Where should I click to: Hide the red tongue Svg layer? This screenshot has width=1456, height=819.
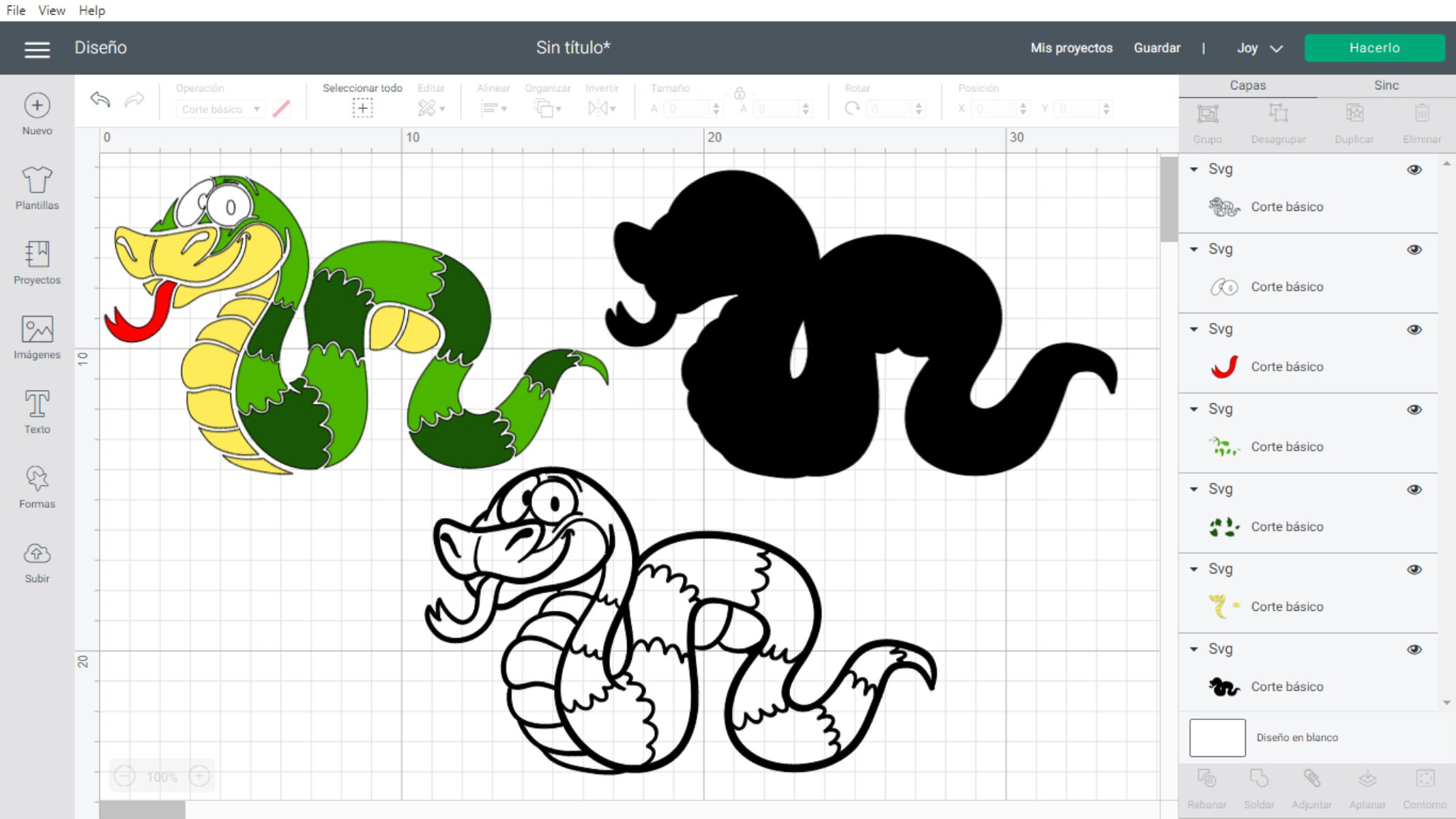pyautogui.click(x=1414, y=329)
